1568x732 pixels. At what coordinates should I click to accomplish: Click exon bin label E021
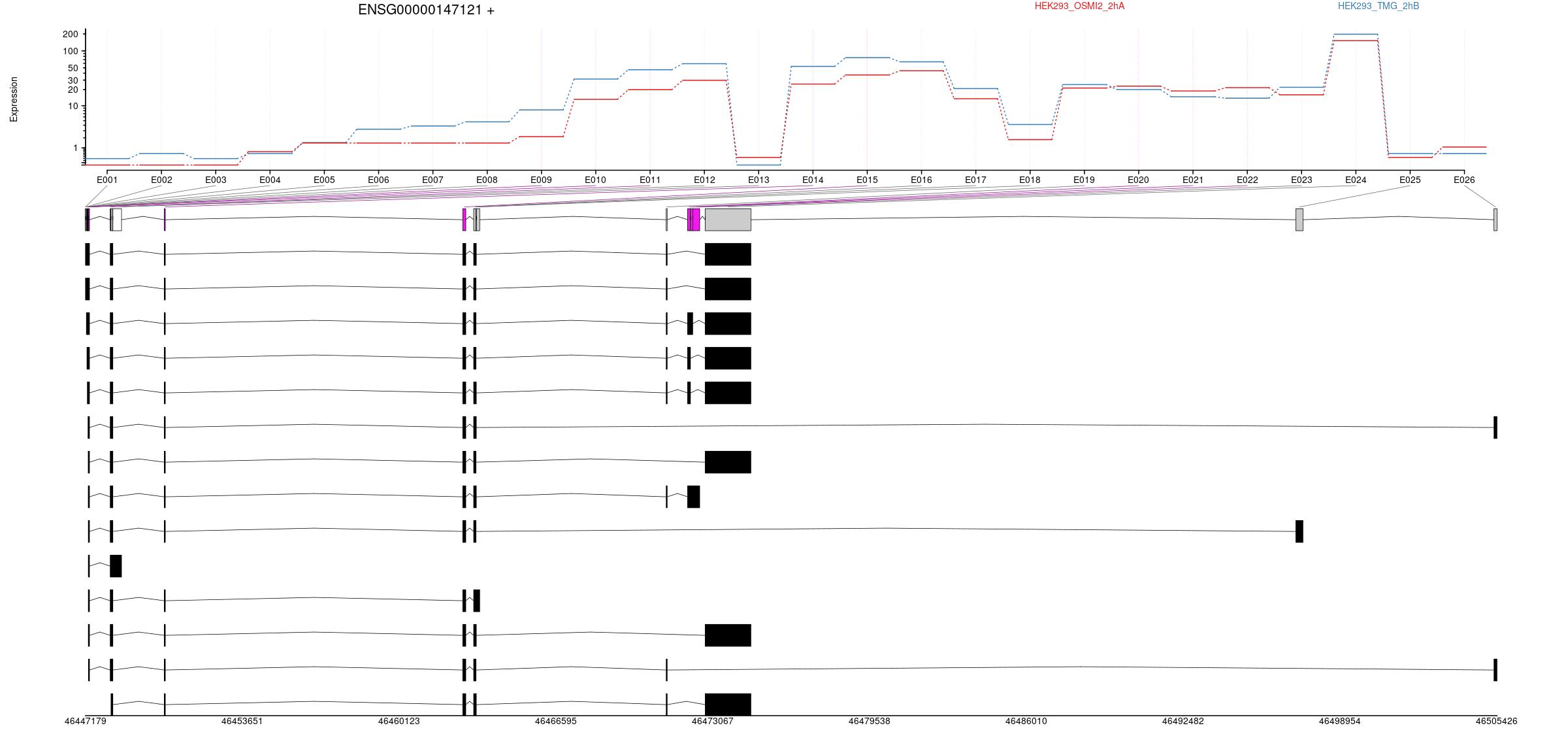point(1193,180)
